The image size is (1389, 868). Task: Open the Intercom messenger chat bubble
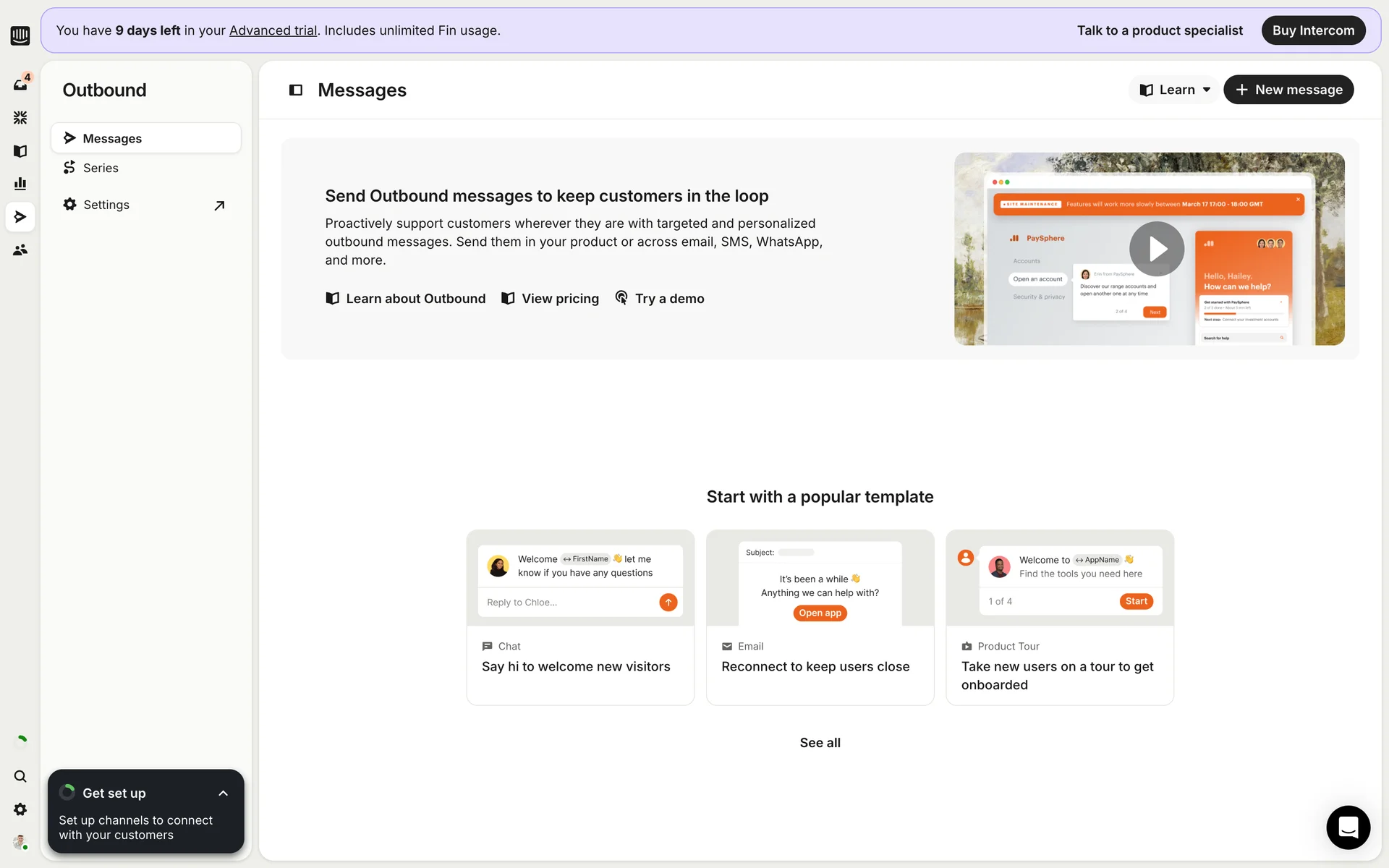tap(1348, 827)
